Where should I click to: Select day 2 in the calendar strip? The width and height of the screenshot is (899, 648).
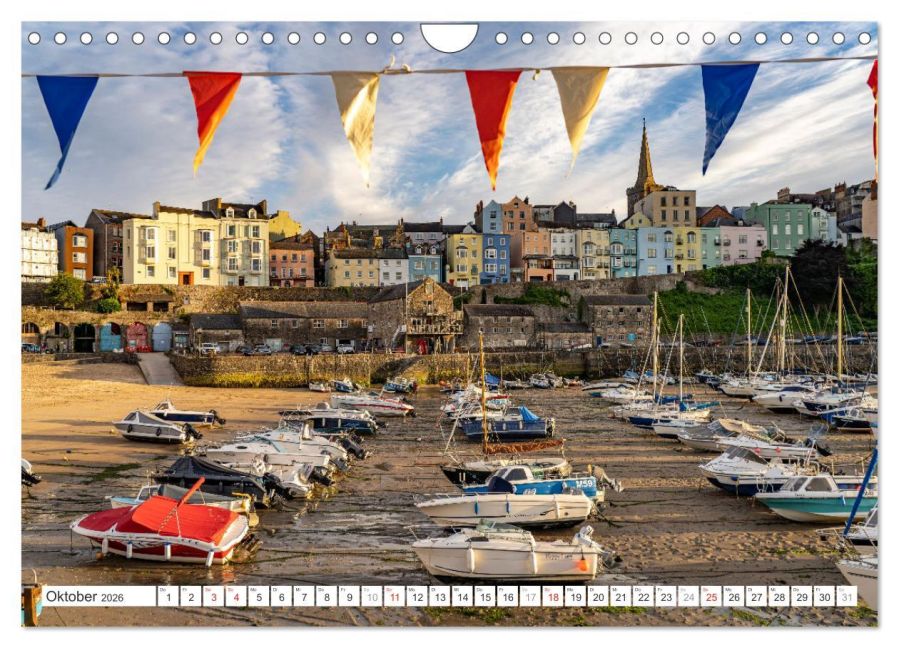pyautogui.click(x=190, y=596)
